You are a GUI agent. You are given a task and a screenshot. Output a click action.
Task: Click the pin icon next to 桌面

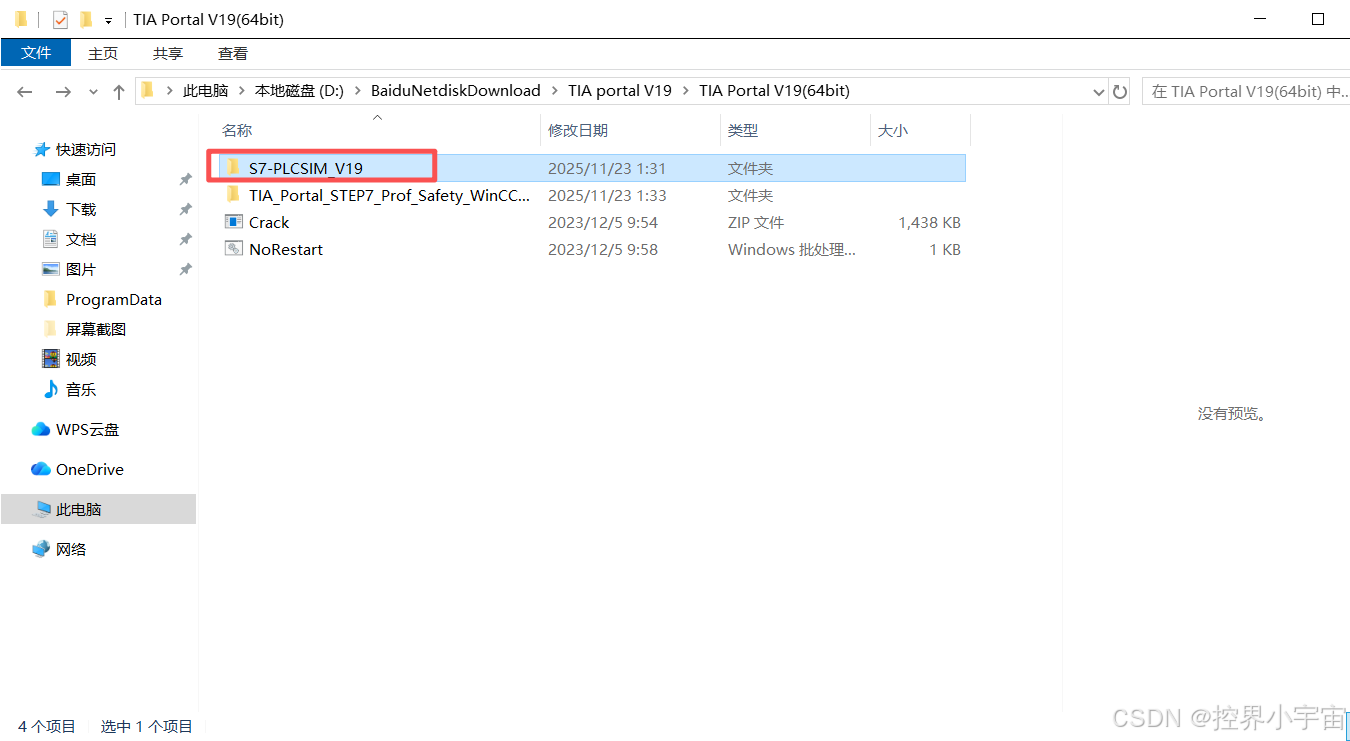click(185, 179)
